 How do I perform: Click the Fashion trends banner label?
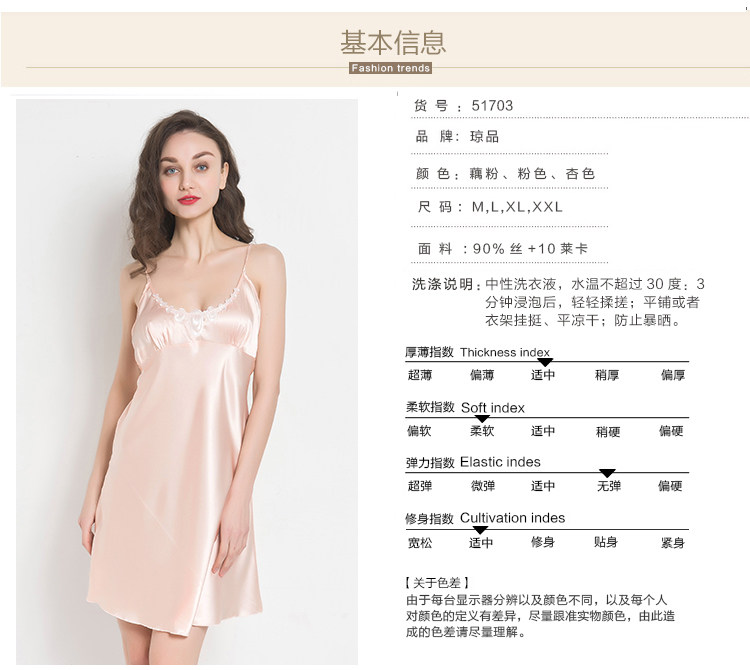click(390, 68)
